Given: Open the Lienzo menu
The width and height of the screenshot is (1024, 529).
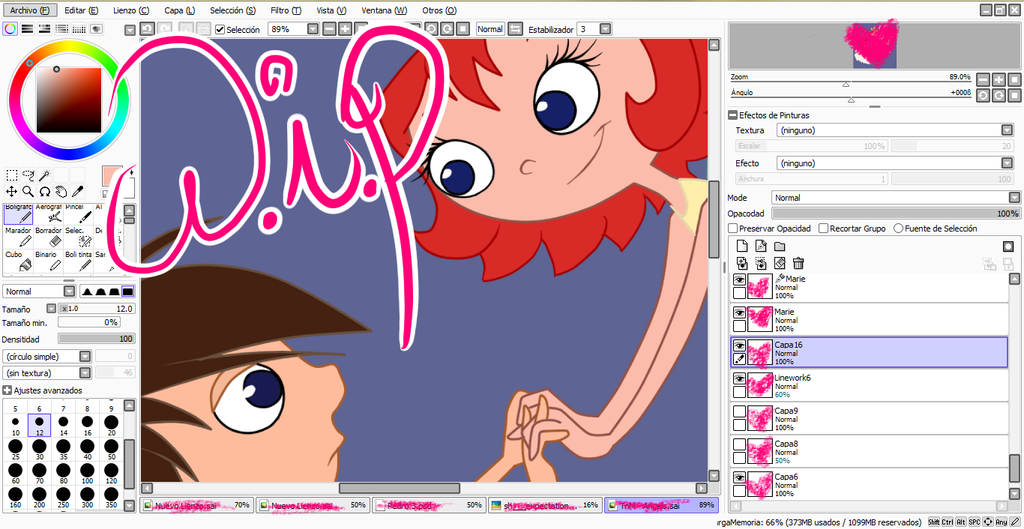Looking at the screenshot, I should click(x=131, y=10).
